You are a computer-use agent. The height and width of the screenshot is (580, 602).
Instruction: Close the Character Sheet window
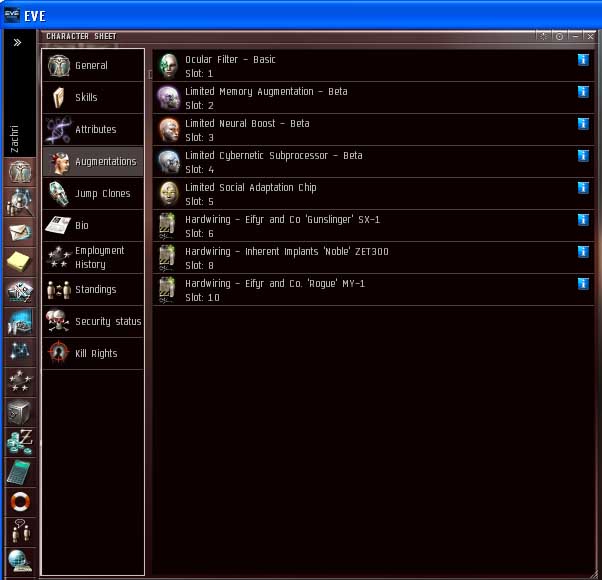[x=590, y=36]
